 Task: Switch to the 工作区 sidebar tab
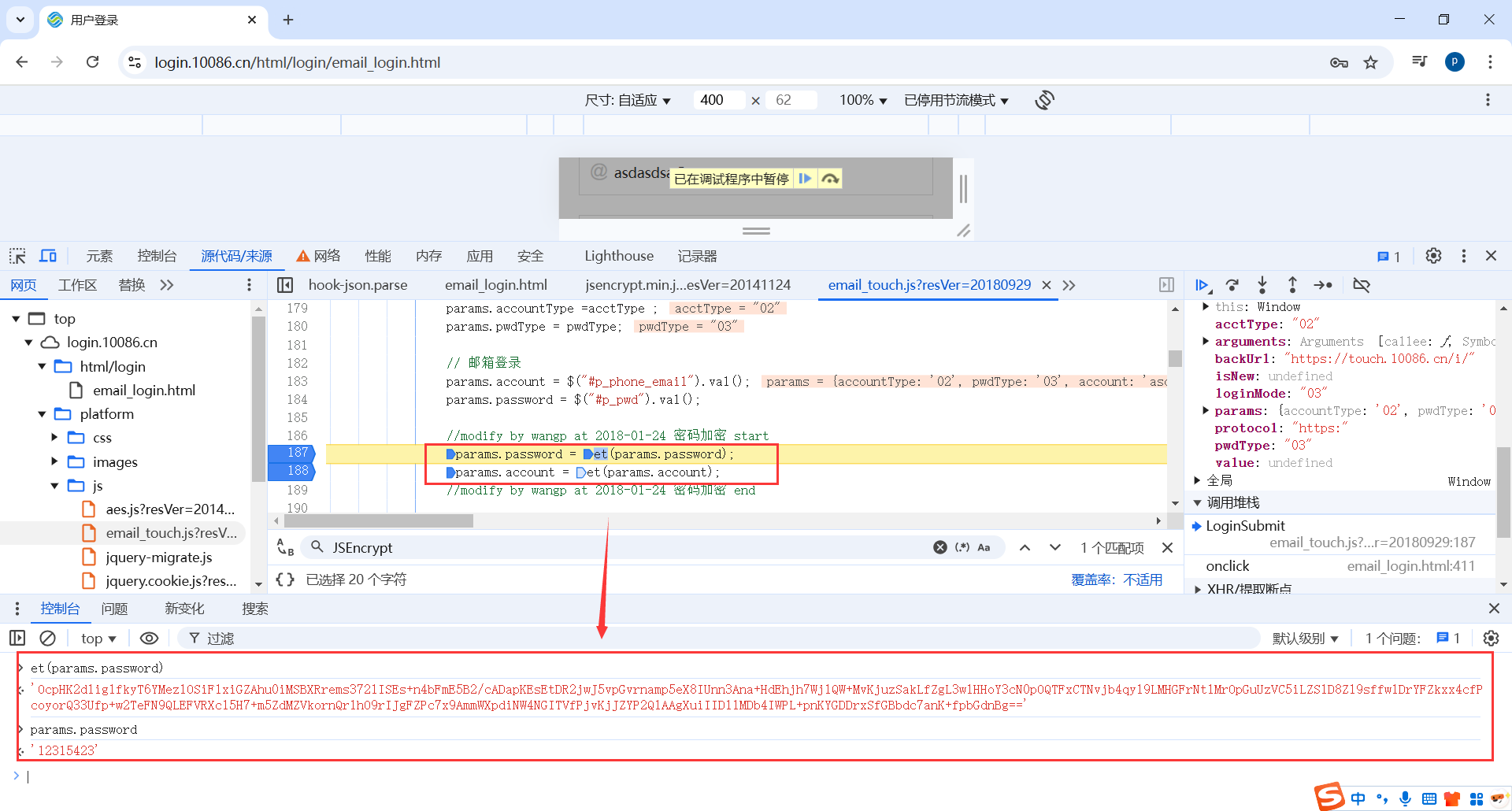tap(77, 285)
